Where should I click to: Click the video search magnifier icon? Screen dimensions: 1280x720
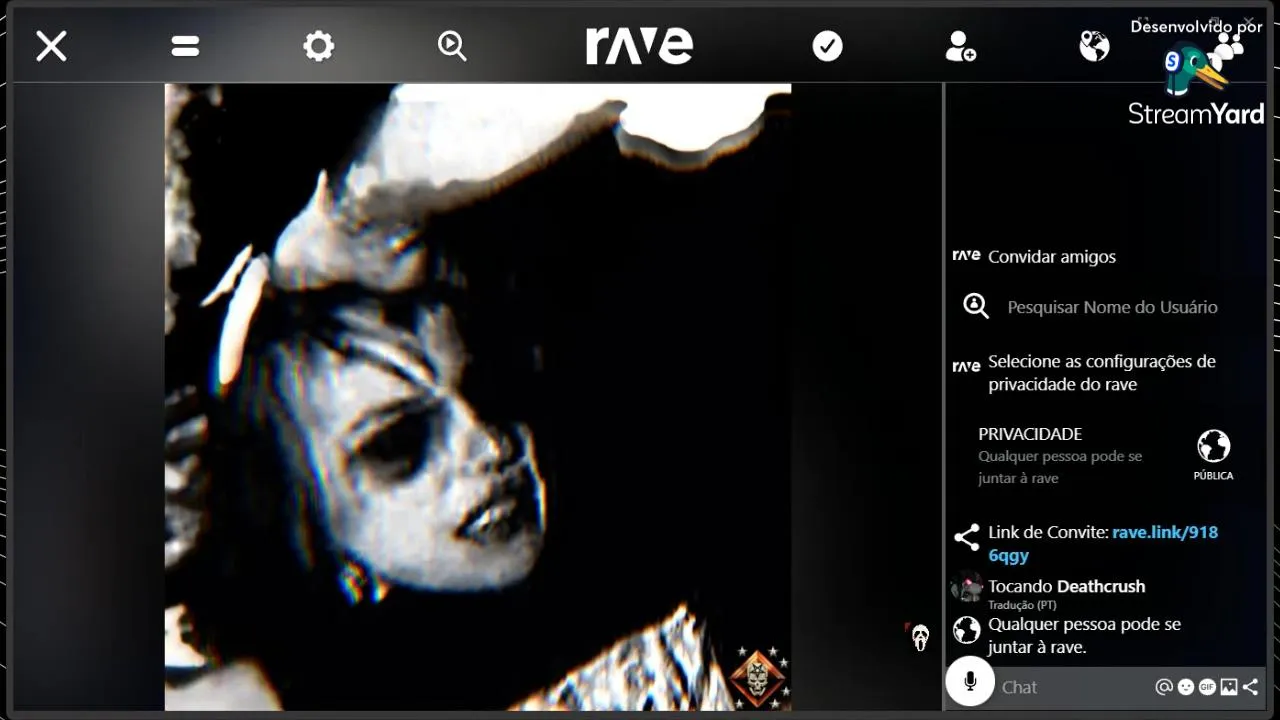pos(452,46)
